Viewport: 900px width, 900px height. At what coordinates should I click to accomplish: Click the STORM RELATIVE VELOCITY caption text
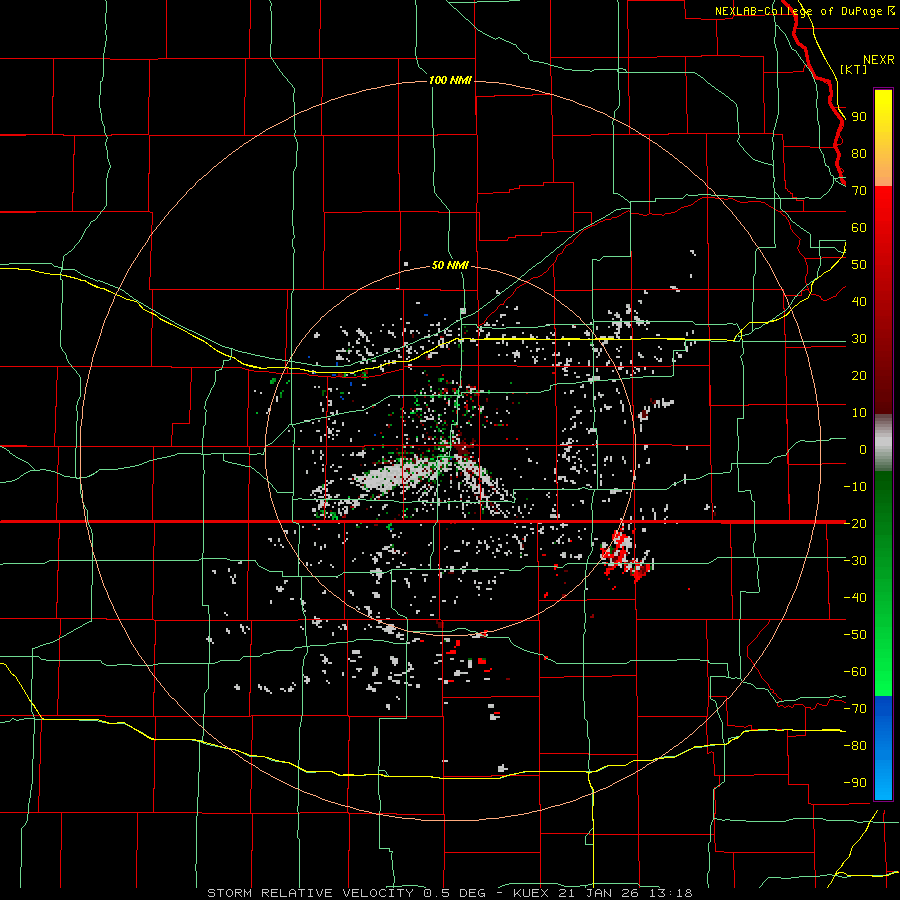point(310,893)
